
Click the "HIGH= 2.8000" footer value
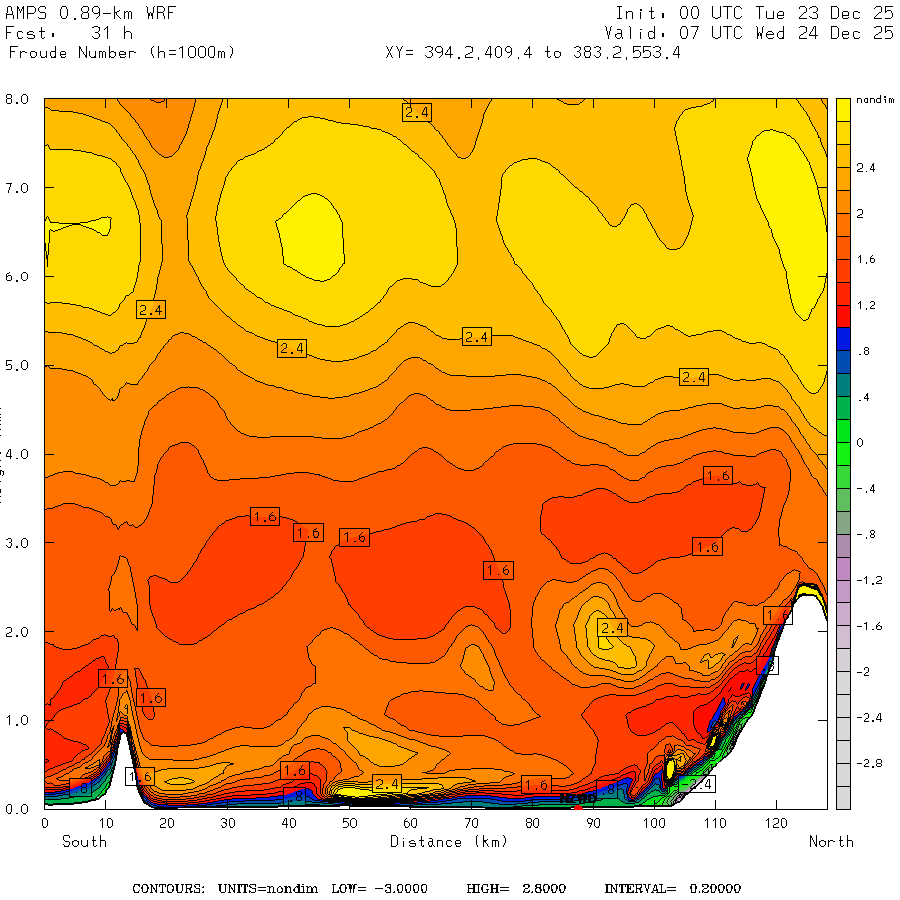click(516, 889)
